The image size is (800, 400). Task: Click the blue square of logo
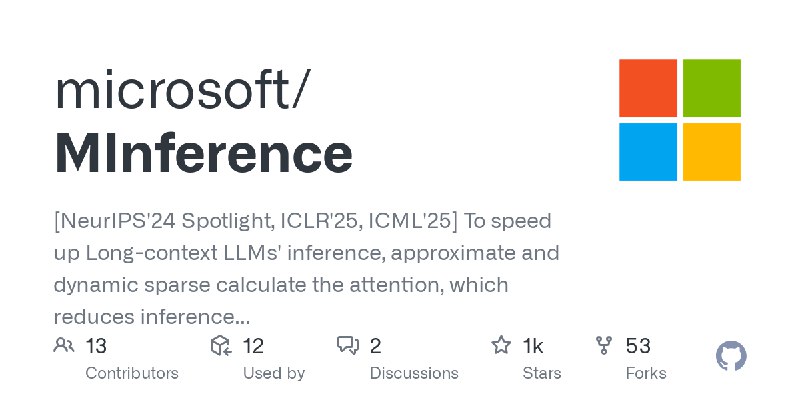pyautogui.click(x=648, y=152)
